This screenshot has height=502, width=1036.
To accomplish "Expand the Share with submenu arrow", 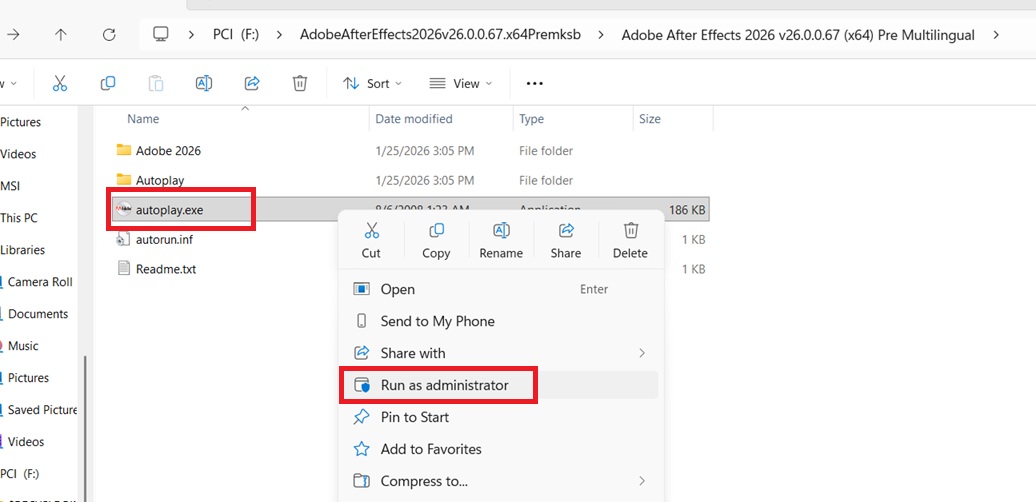I will (642, 353).
